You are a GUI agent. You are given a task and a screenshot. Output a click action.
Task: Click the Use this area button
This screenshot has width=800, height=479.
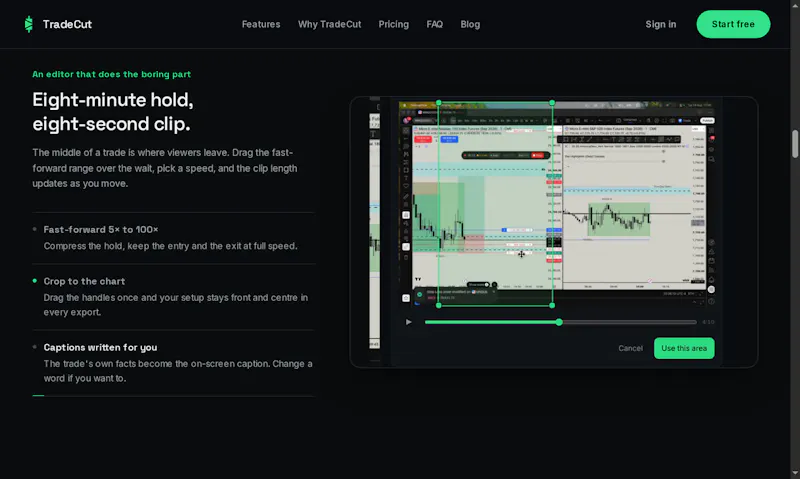click(x=684, y=348)
